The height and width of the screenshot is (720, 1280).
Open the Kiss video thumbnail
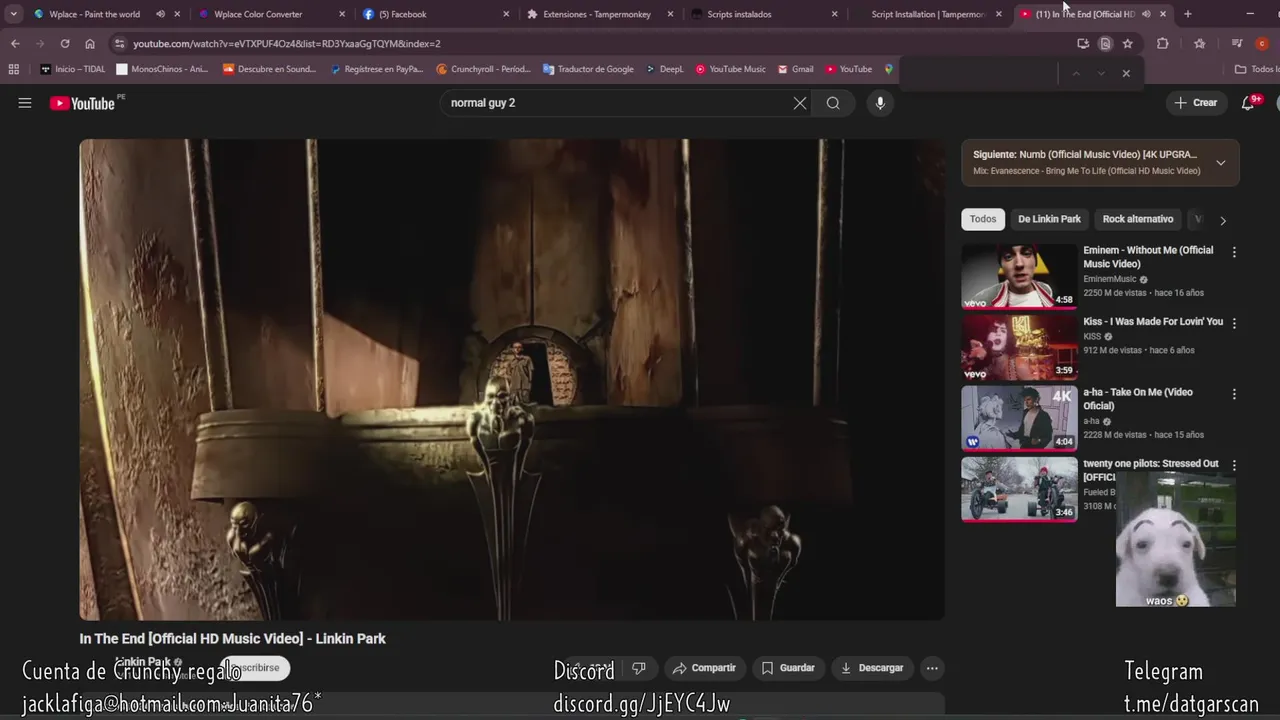(x=1019, y=347)
